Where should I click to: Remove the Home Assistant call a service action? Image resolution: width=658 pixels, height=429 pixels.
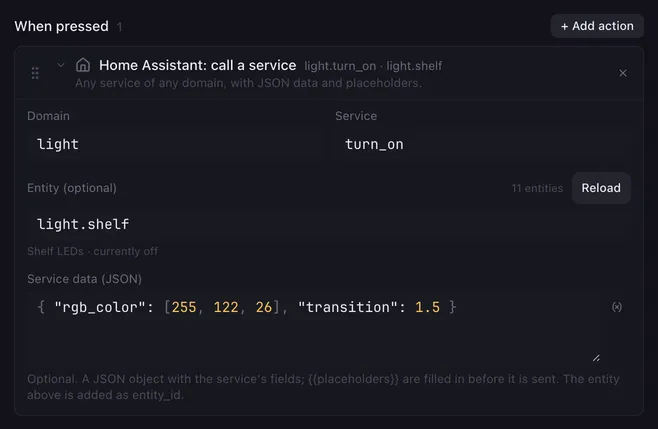tap(623, 73)
